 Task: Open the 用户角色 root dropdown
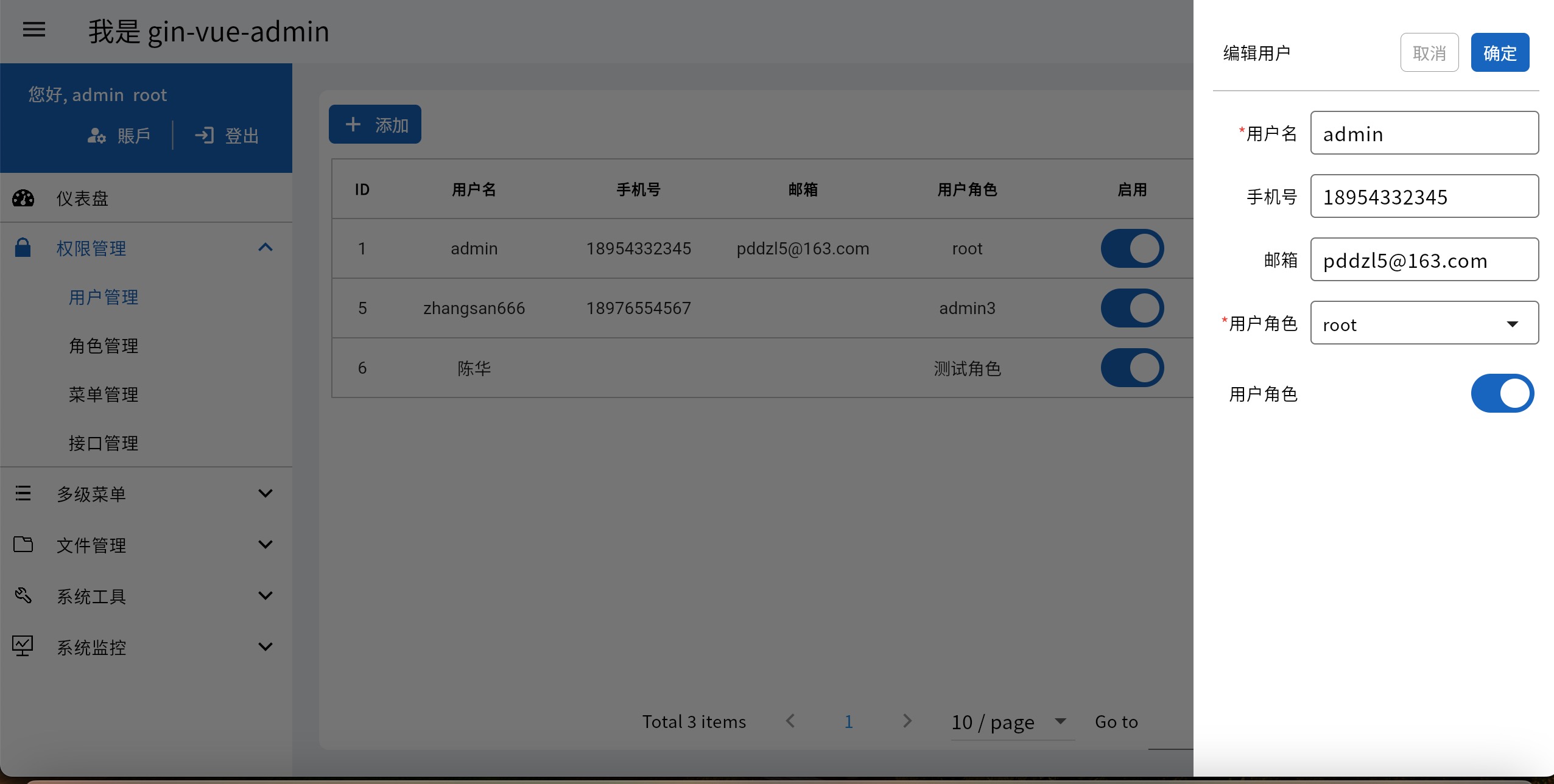coord(1424,324)
